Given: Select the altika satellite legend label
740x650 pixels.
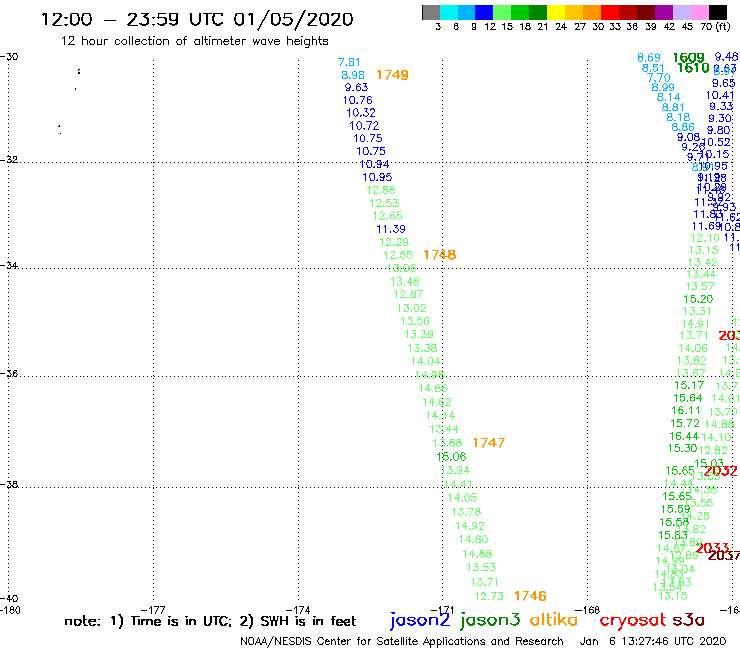Looking at the screenshot, I should tap(554, 620).
